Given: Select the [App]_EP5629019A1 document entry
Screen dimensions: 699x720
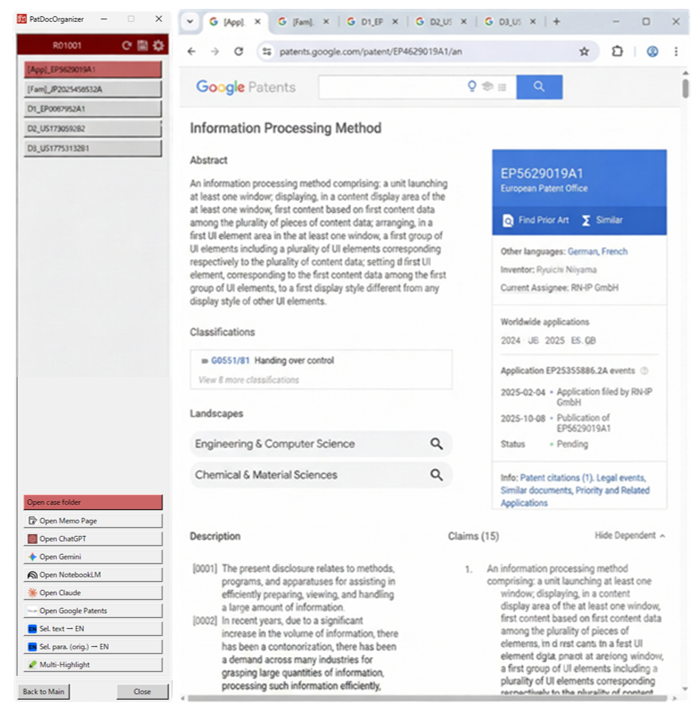Looking at the screenshot, I should pos(93,69).
